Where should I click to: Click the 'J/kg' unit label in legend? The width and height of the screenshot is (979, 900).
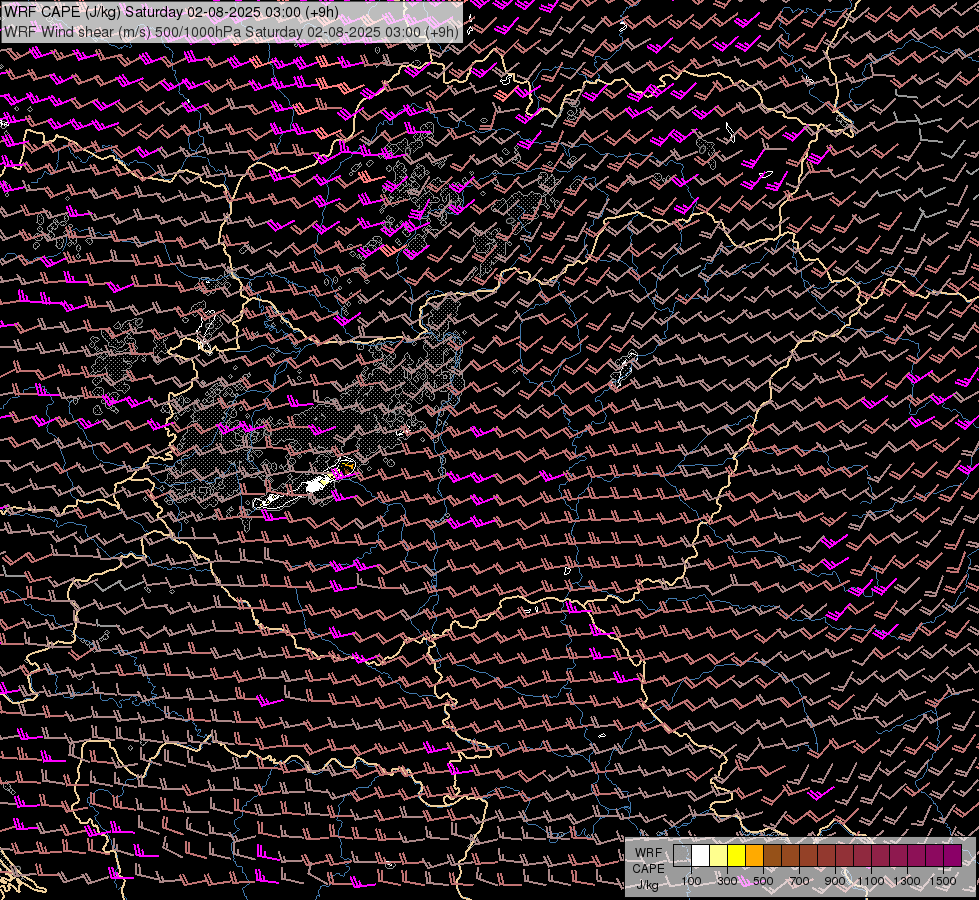(647, 885)
